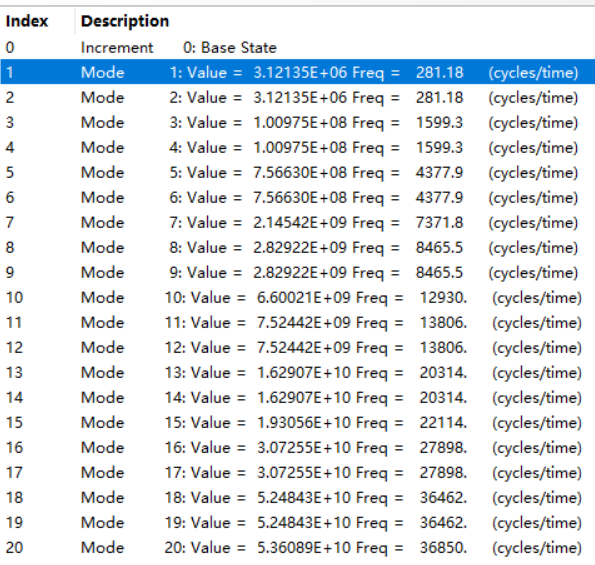
Task: Select the Mode 11 frame row
Action: pyautogui.click(x=298, y=323)
